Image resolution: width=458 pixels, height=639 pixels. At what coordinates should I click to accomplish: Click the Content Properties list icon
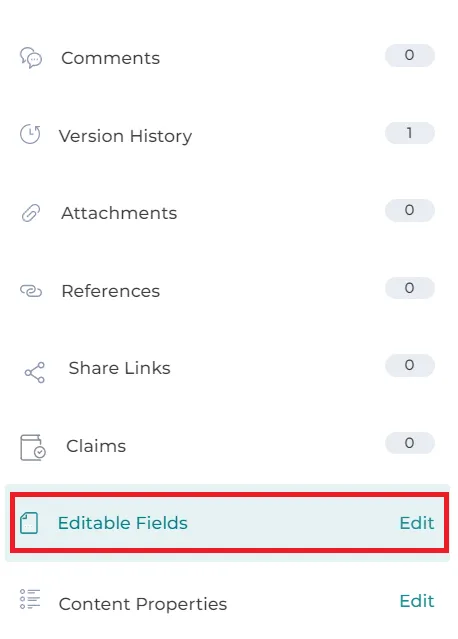click(x=30, y=599)
